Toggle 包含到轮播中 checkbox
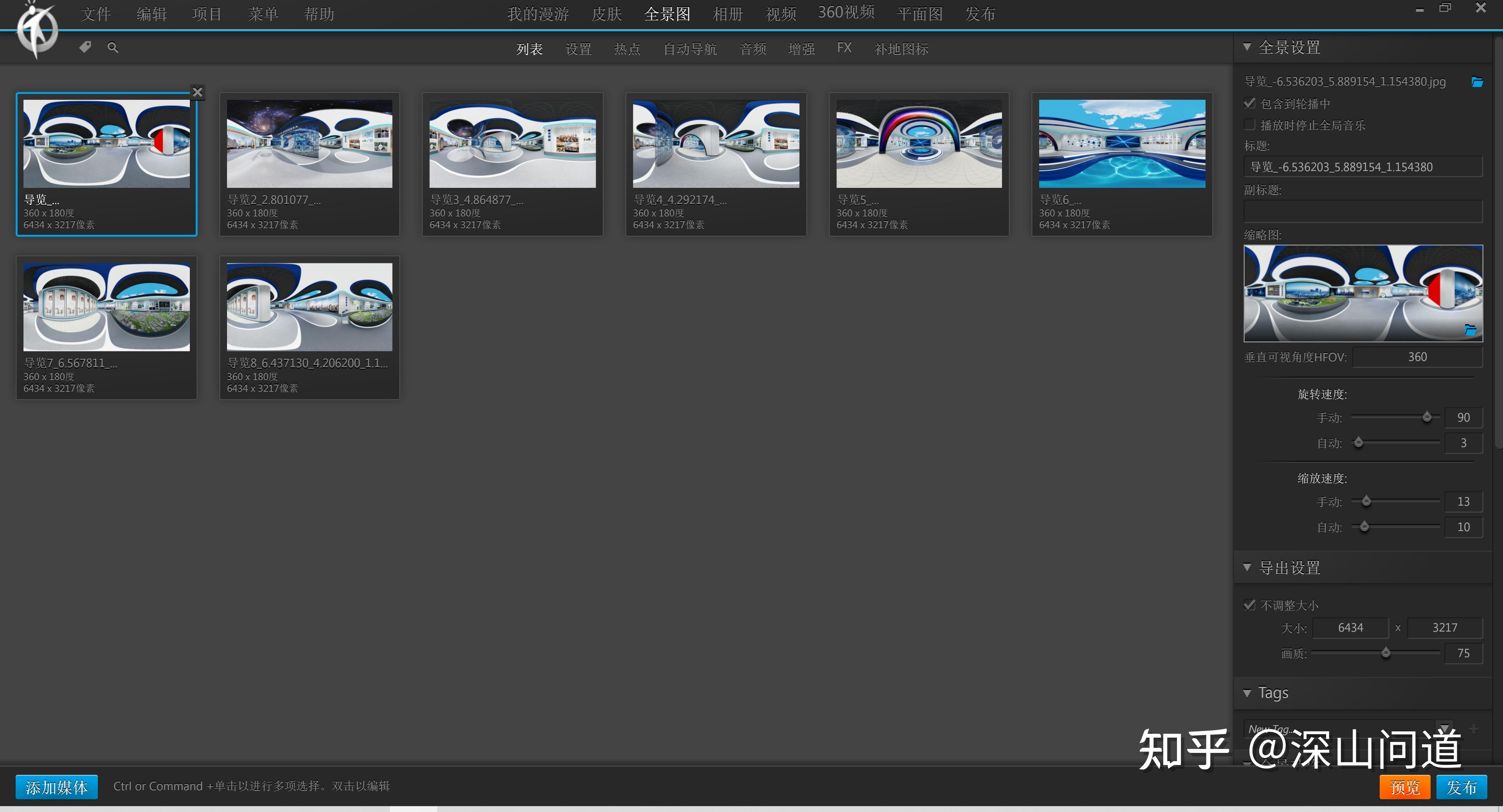Screen dimensions: 1503x812 1249,103
